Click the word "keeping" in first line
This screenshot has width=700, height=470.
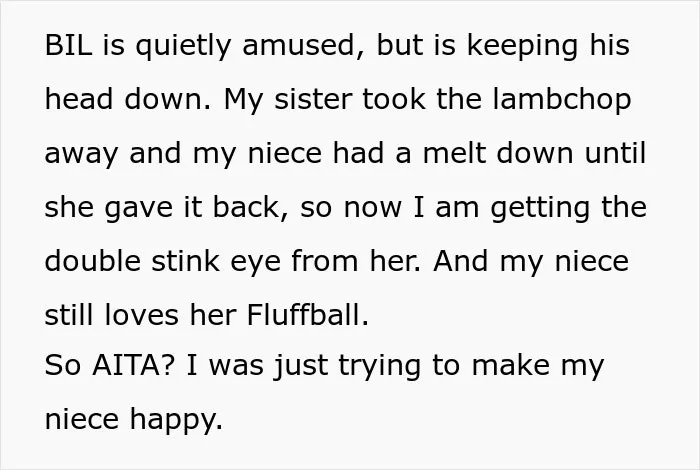522,46
